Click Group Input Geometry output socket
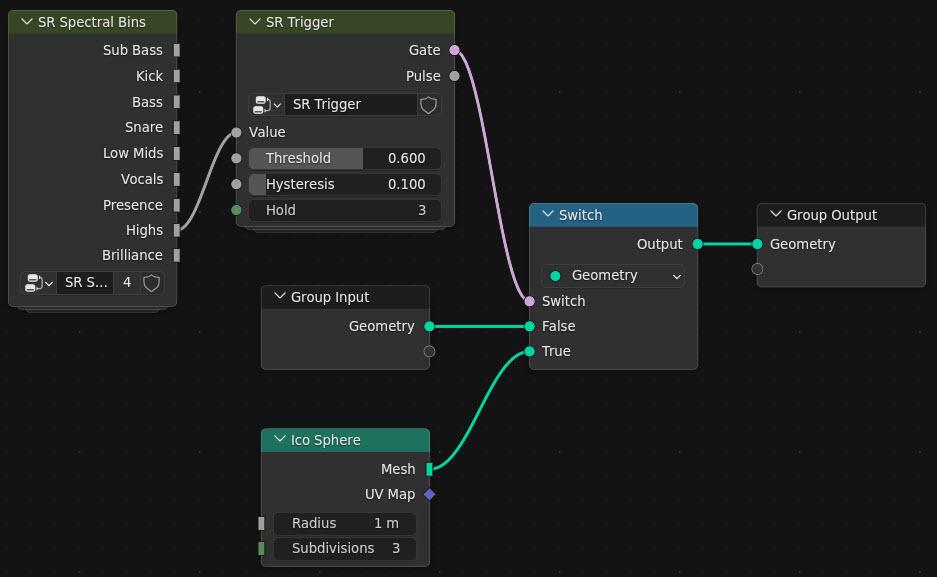Image resolution: width=937 pixels, height=577 pixels. 429,326
